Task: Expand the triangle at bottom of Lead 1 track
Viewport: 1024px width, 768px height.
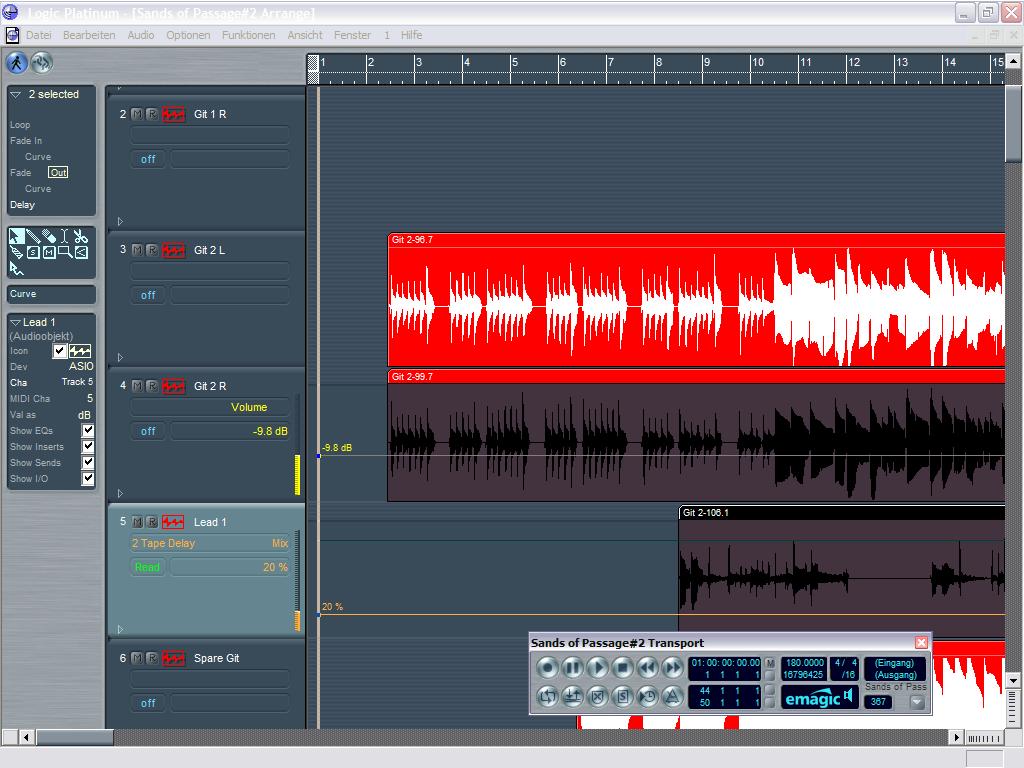Action: (x=120, y=629)
